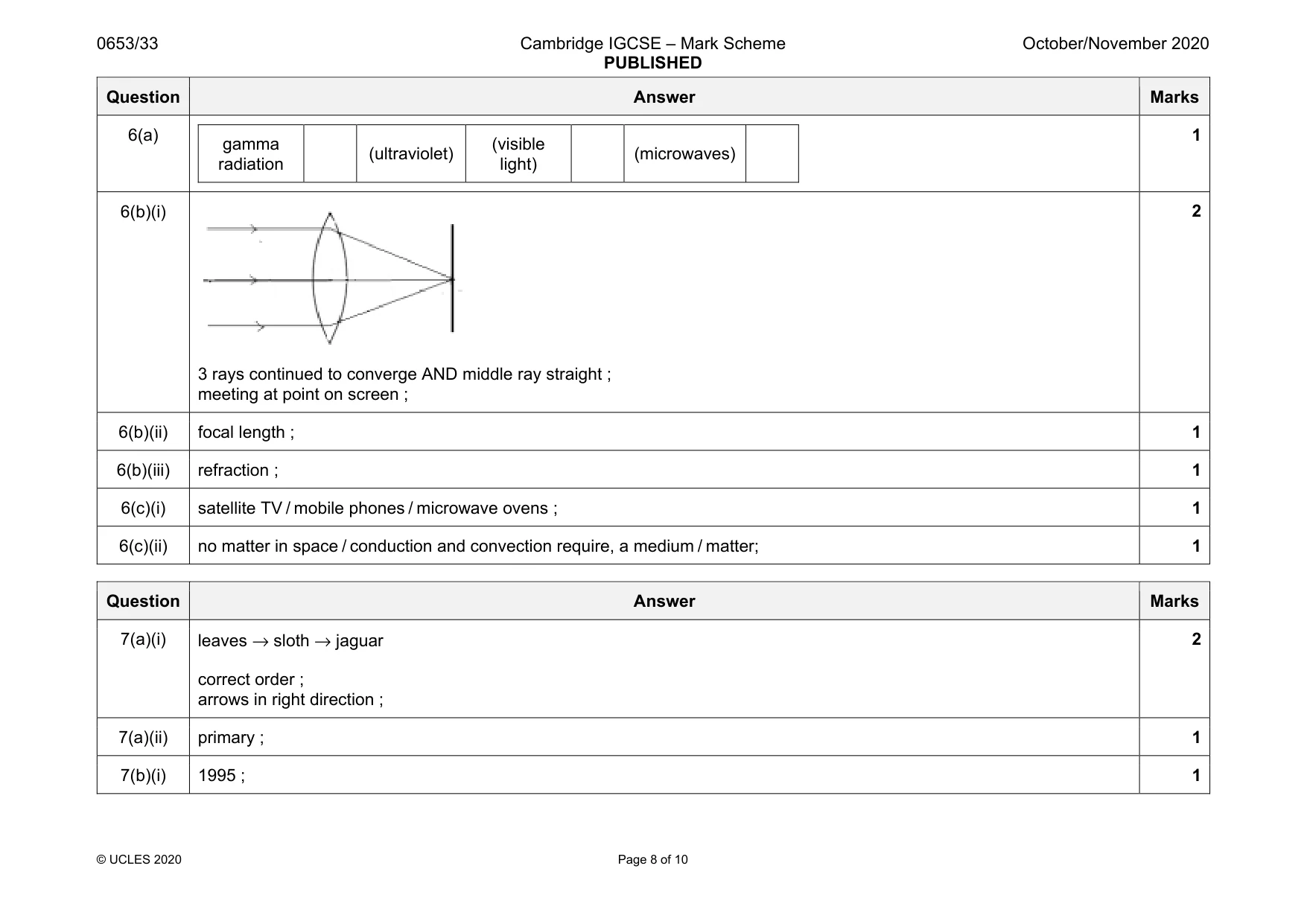
Task: Select the '(microwaves)' cell
Action: pyautogui.click(x=684, y=153)
